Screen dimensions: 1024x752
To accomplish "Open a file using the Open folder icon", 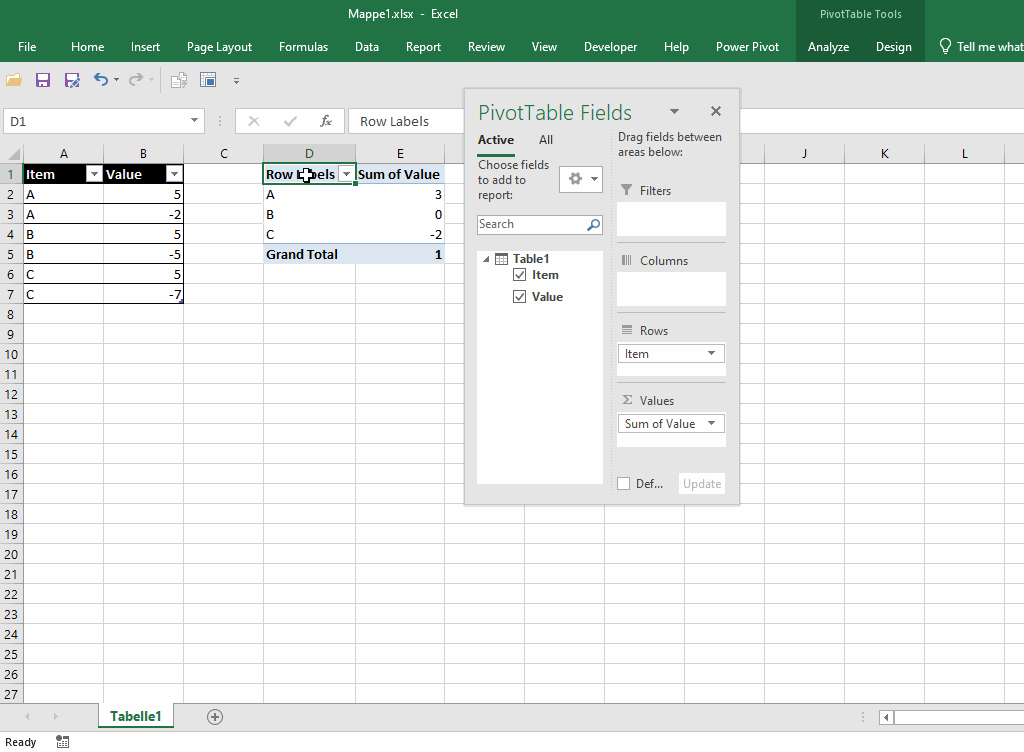I will tap(14, 80).
